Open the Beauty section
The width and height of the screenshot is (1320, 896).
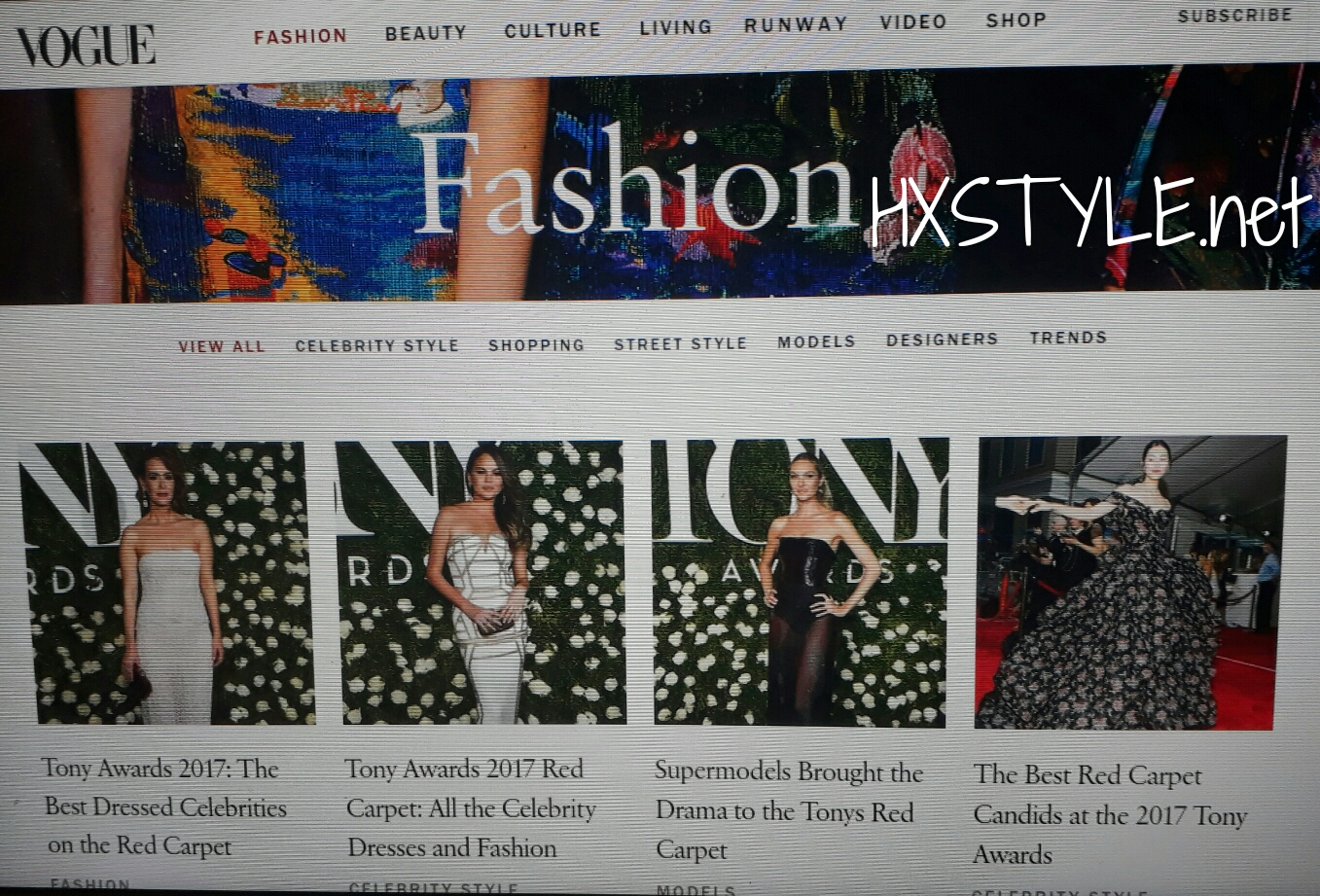coord(425,33)
